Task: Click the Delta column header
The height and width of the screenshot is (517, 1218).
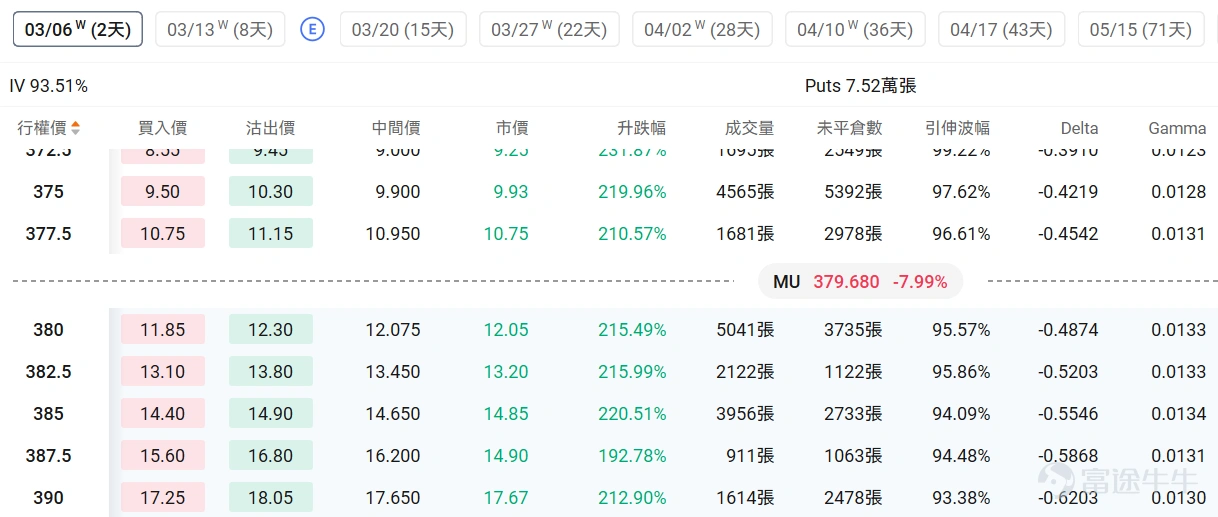Action: point(1079,128)
